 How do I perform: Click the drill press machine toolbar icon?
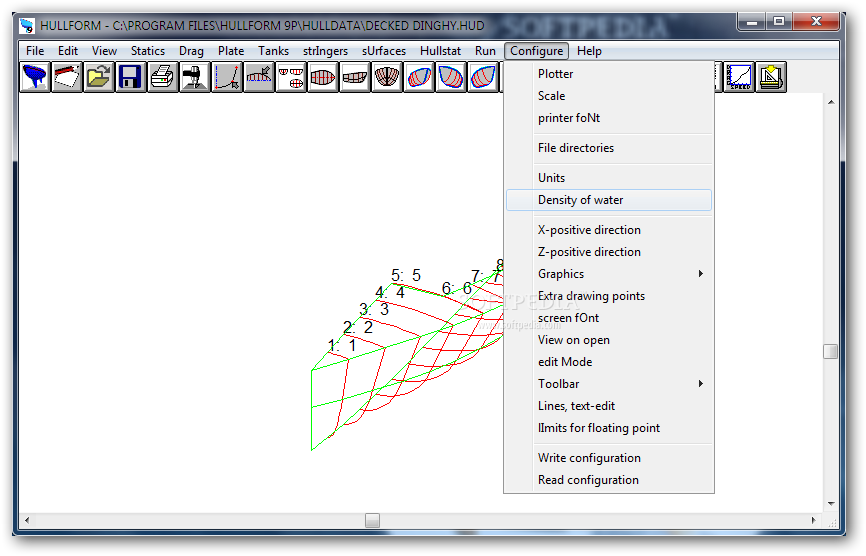[195, 77]
